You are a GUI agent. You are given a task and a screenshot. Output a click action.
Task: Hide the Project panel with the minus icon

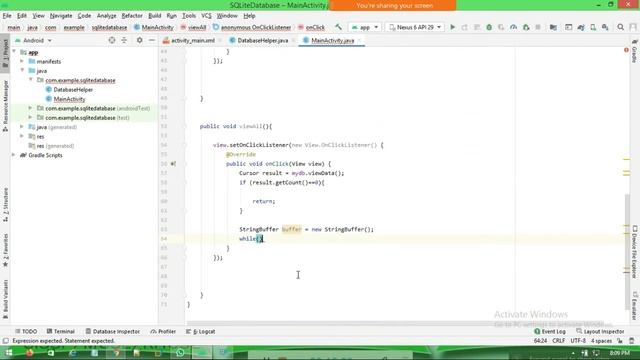point(152,40)
